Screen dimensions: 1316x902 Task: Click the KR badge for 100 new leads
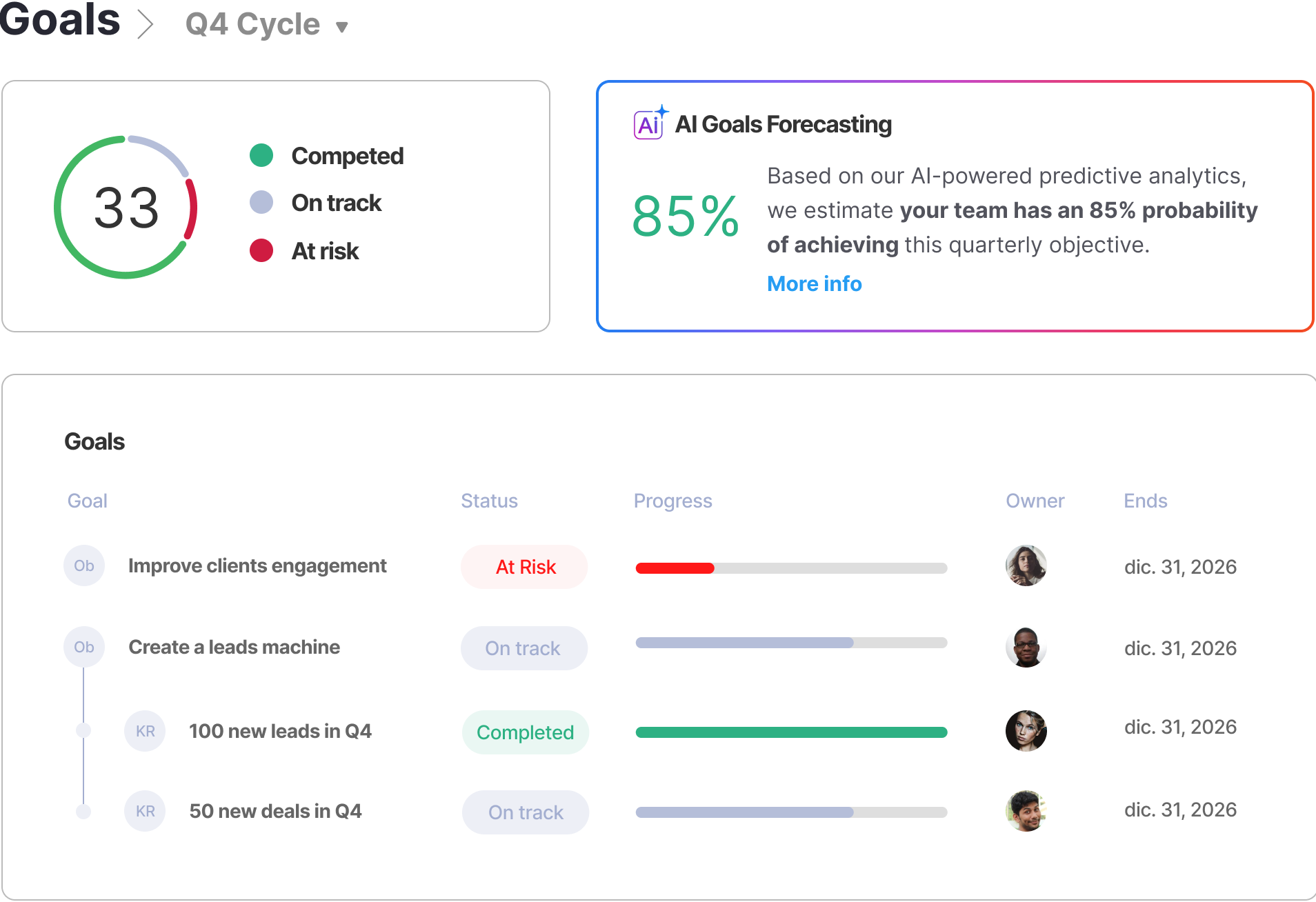(145, 731)
